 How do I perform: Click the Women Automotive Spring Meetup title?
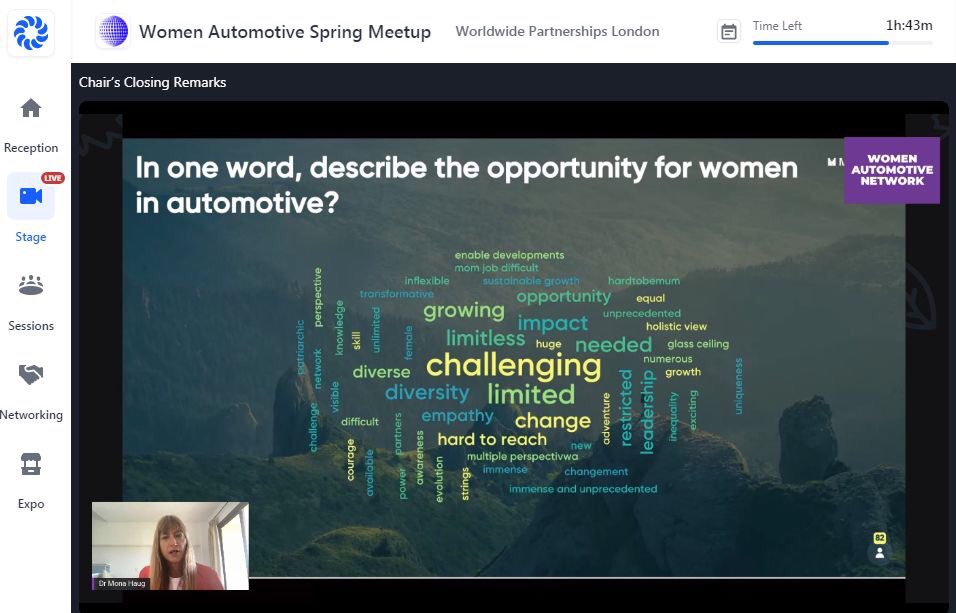(x=285, y=32)
